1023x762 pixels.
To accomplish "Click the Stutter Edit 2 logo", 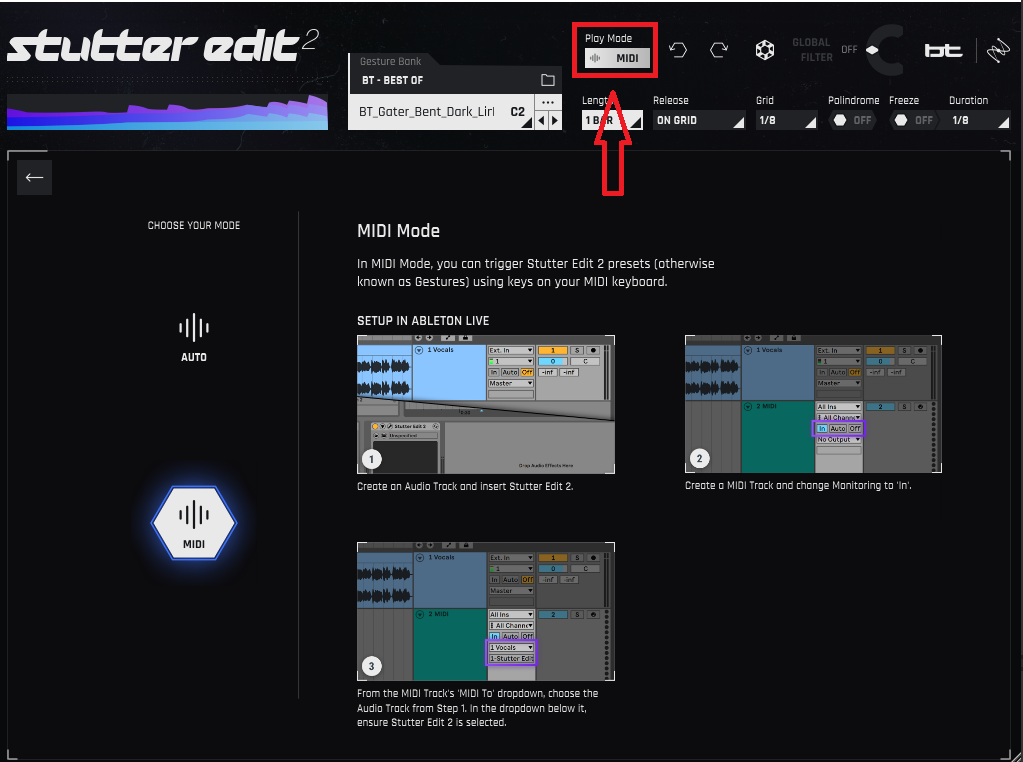I will click(x=163, y=46).
